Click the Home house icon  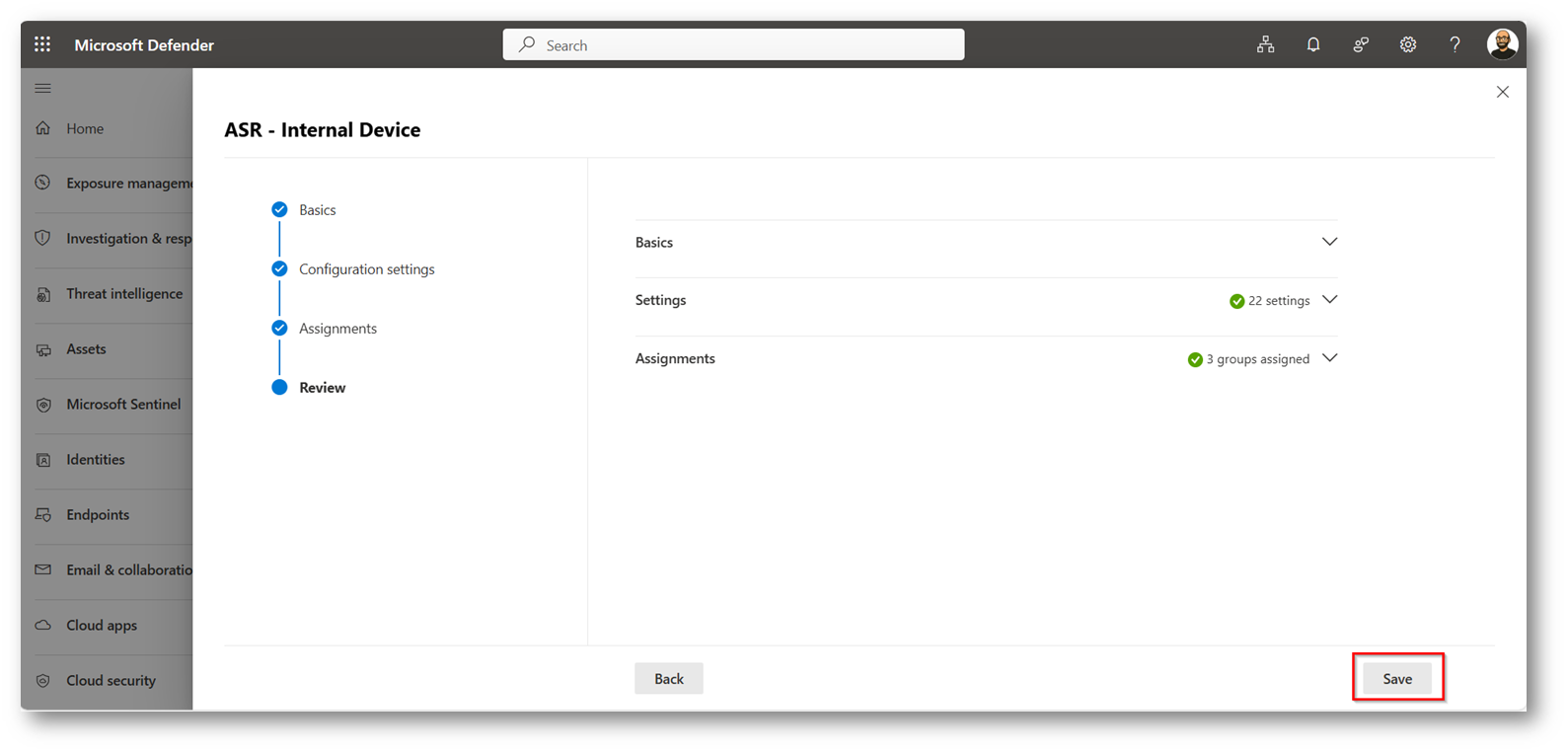[42, 128]
